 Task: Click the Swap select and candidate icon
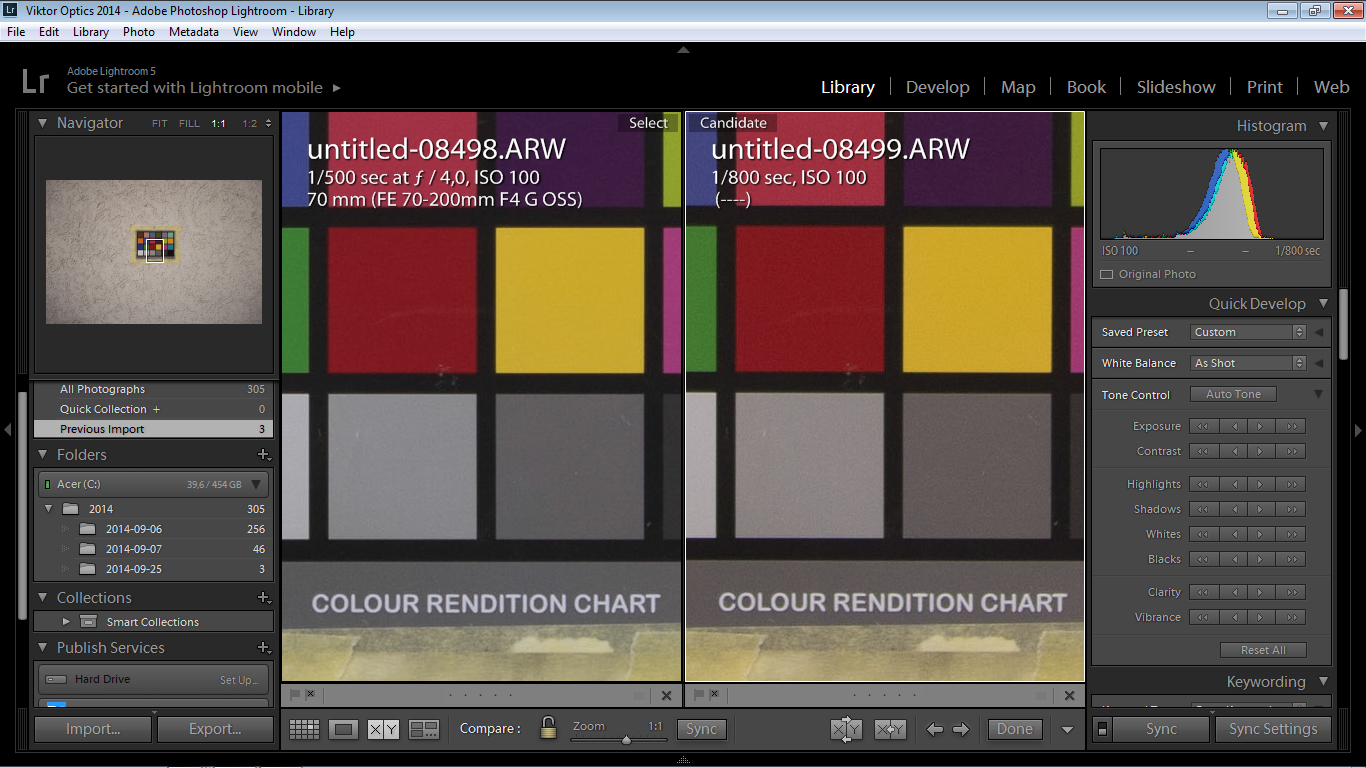click(x=846, y=730)
